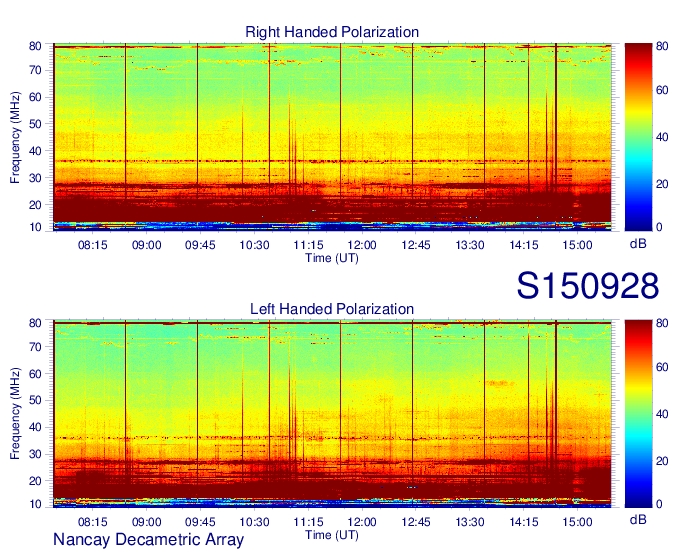
Task: Click "09:00" time tick under Right Handed plot
Action: pyautogui.click(x=147, y=245)
